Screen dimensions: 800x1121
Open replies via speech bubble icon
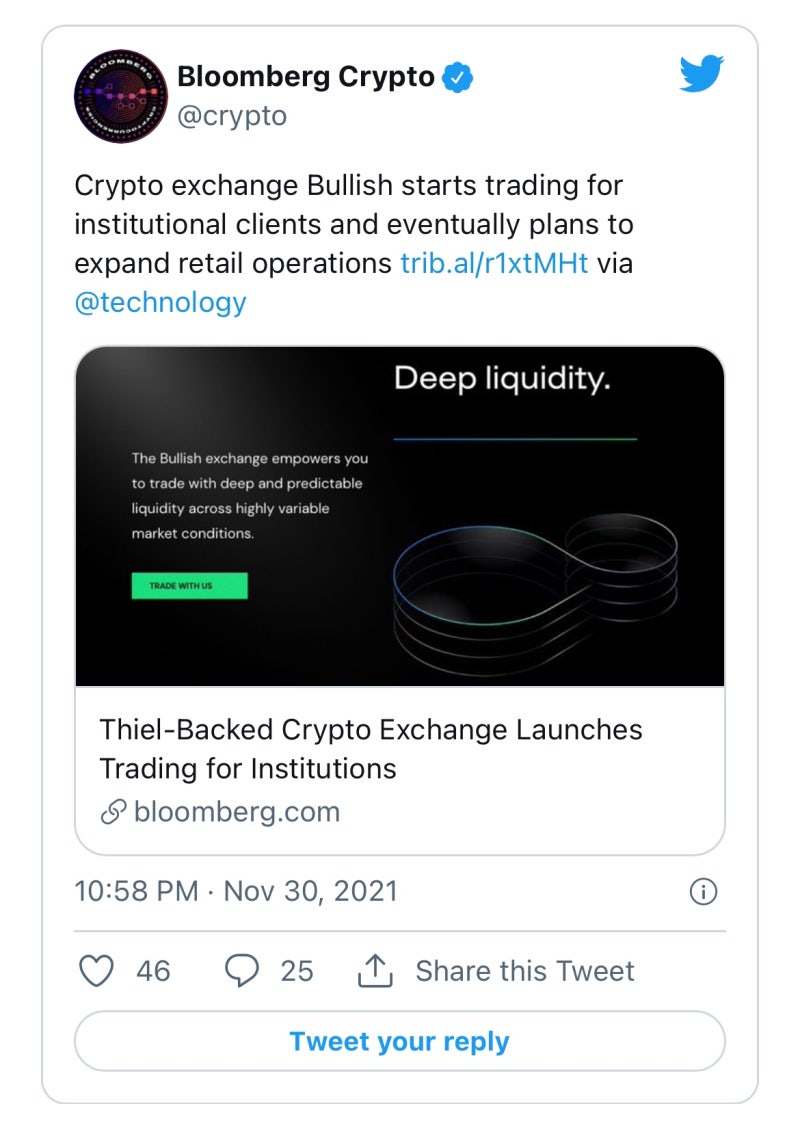click(x=242, y=970)
